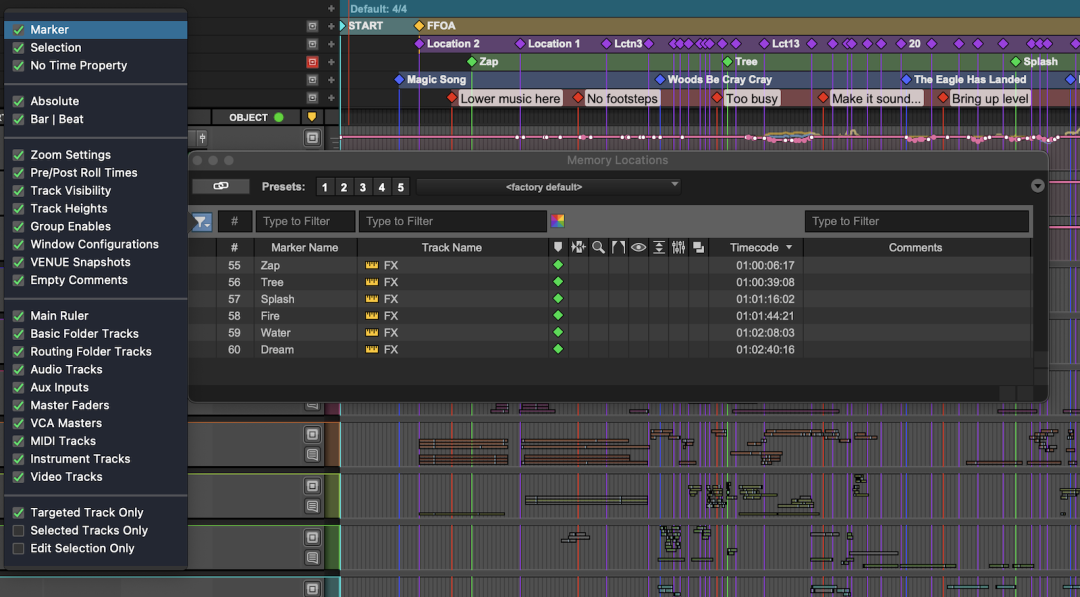The height and width of the screenshot is (597, 1080).
Task: Open the Timecode column dropdown arrow
Action: tap(789, 247)
